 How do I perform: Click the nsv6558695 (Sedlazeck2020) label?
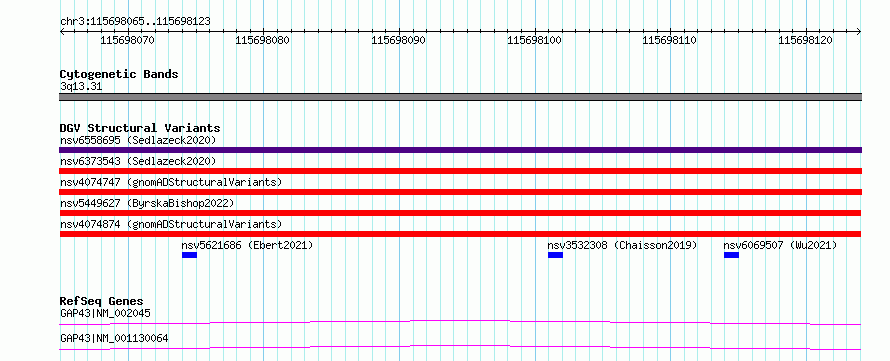pos(138,140)
